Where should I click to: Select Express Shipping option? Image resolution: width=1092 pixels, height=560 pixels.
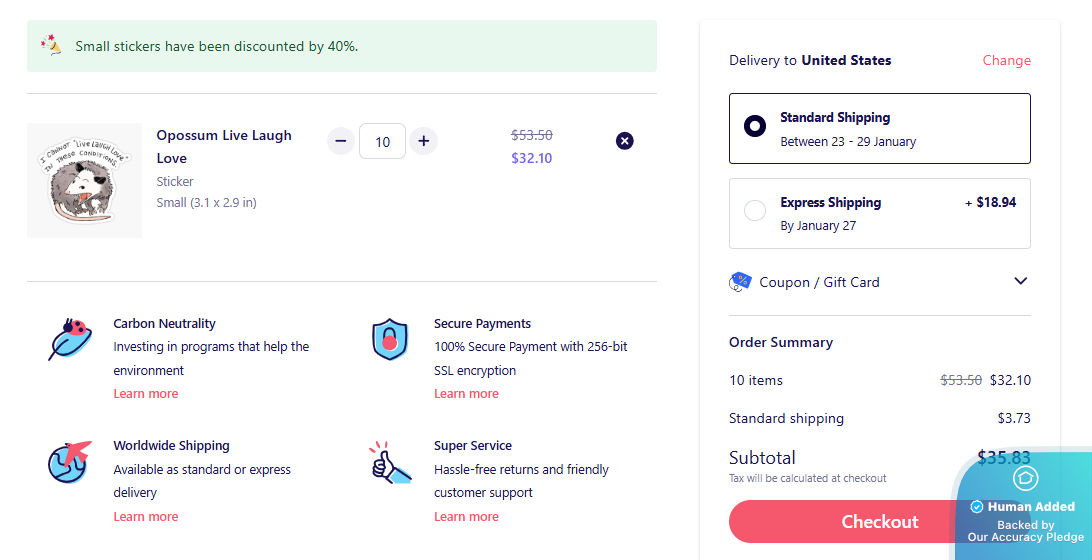(x=755, y=211)
